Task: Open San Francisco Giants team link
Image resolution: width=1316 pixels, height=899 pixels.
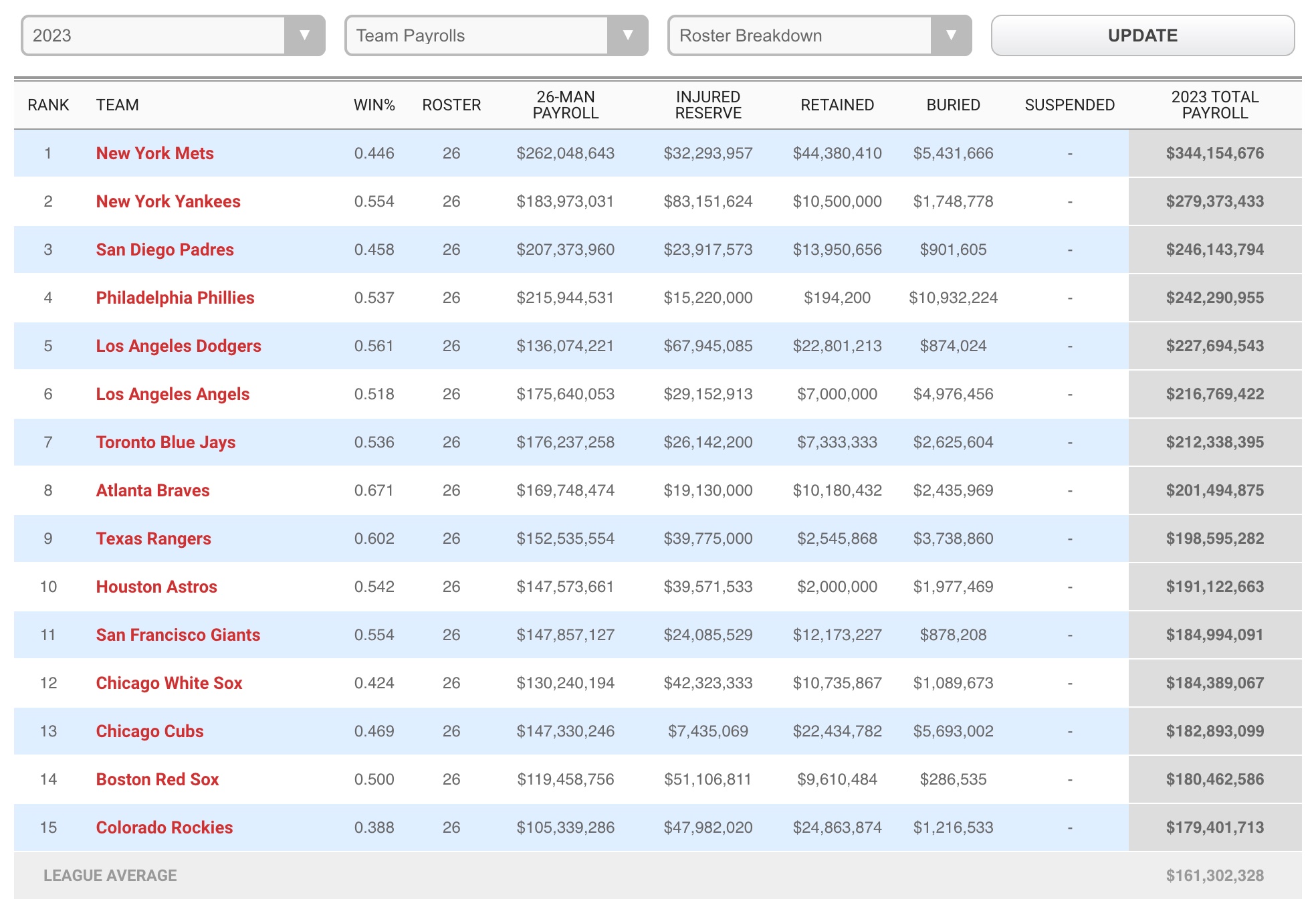Action: (179, 635)
